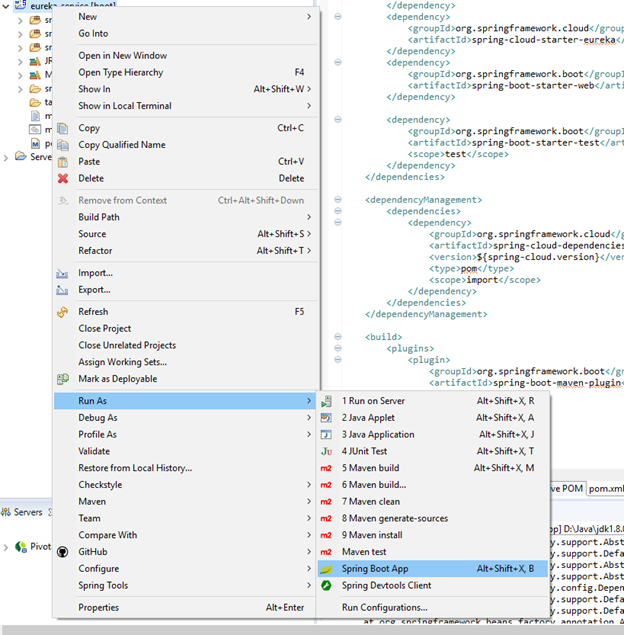624x635 pixels.
Task: Click the Export icon
Action: coord(62,290)
